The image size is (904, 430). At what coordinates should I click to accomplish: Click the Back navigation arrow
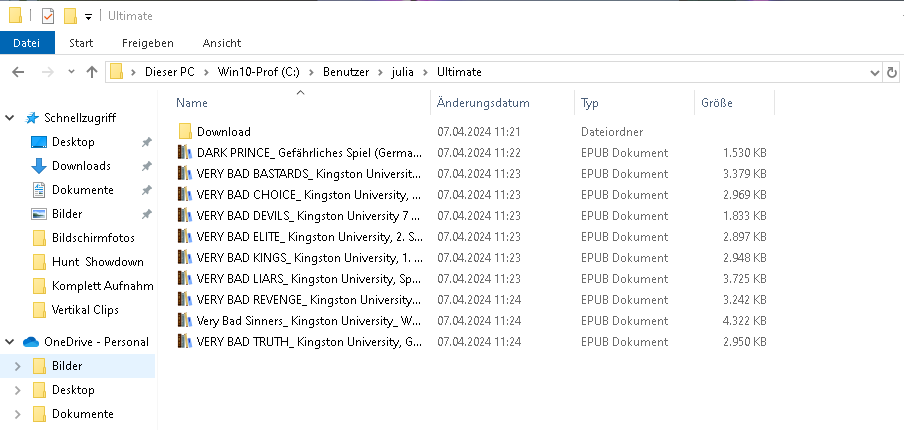pyautogui.click(x=18, y=72)
